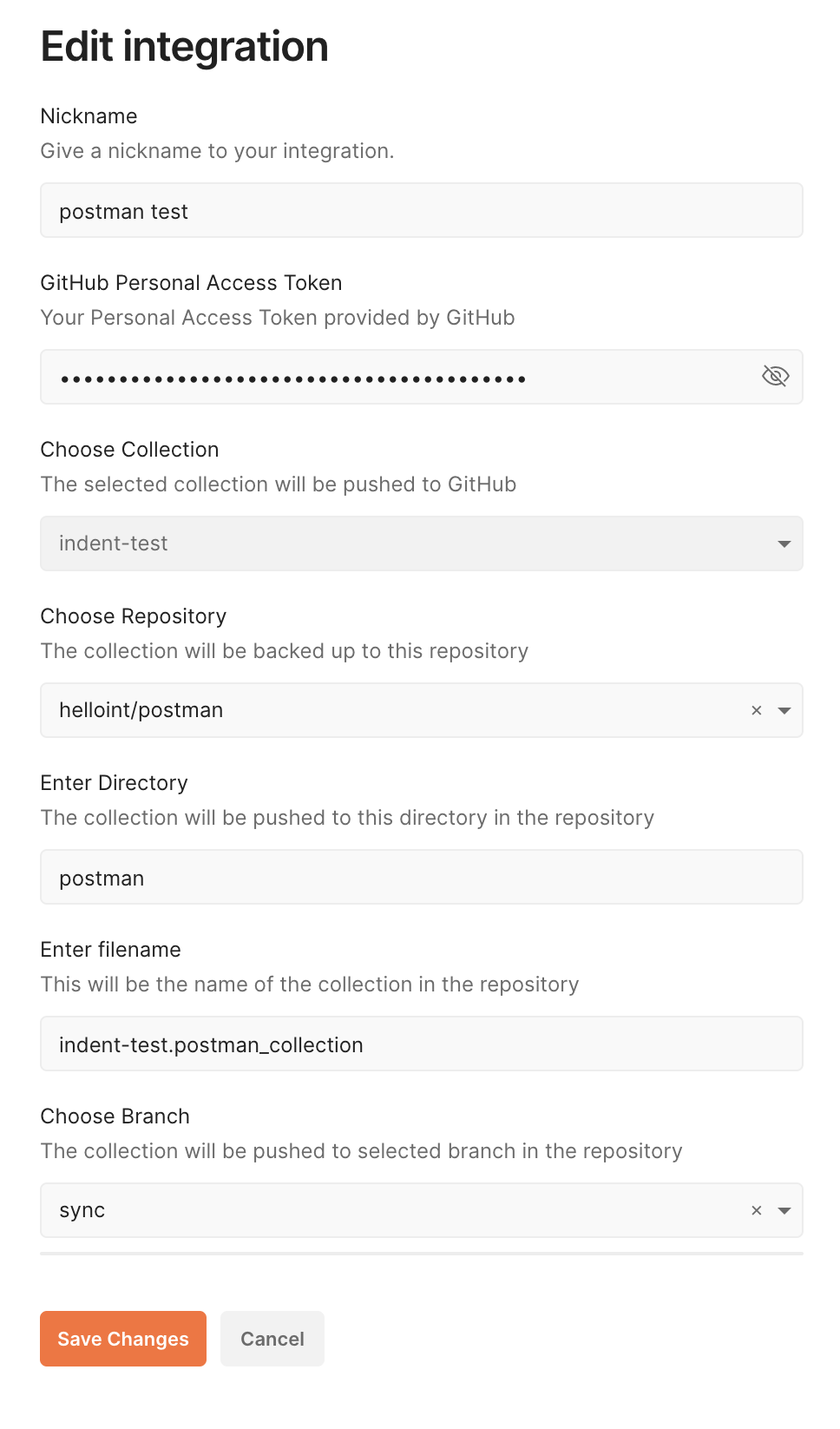Click the clear icon on hellloint/postman repository
Screen dimensions: 840x1429
pyautogui.click(x=754, y=710)
